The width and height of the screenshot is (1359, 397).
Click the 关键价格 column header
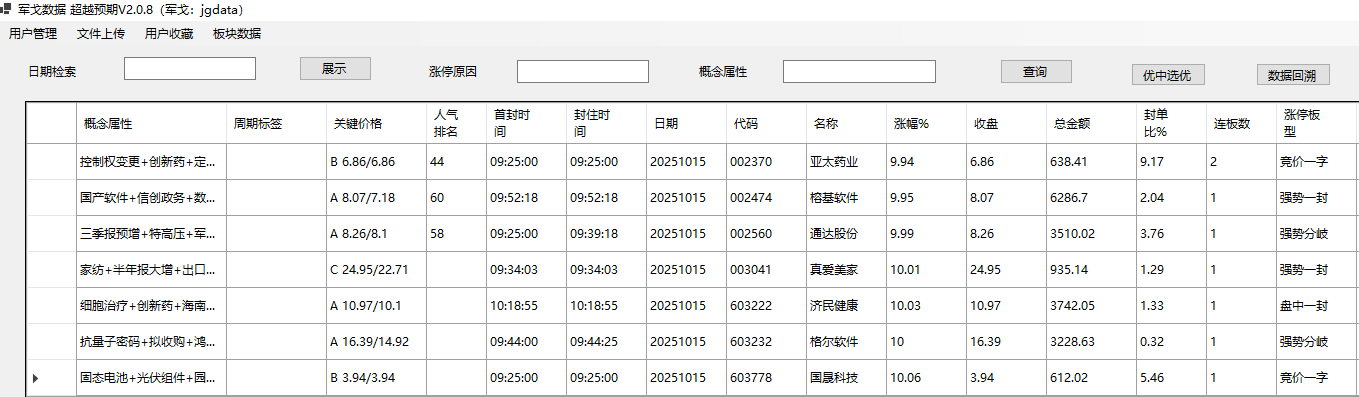[x=377, y=124]
